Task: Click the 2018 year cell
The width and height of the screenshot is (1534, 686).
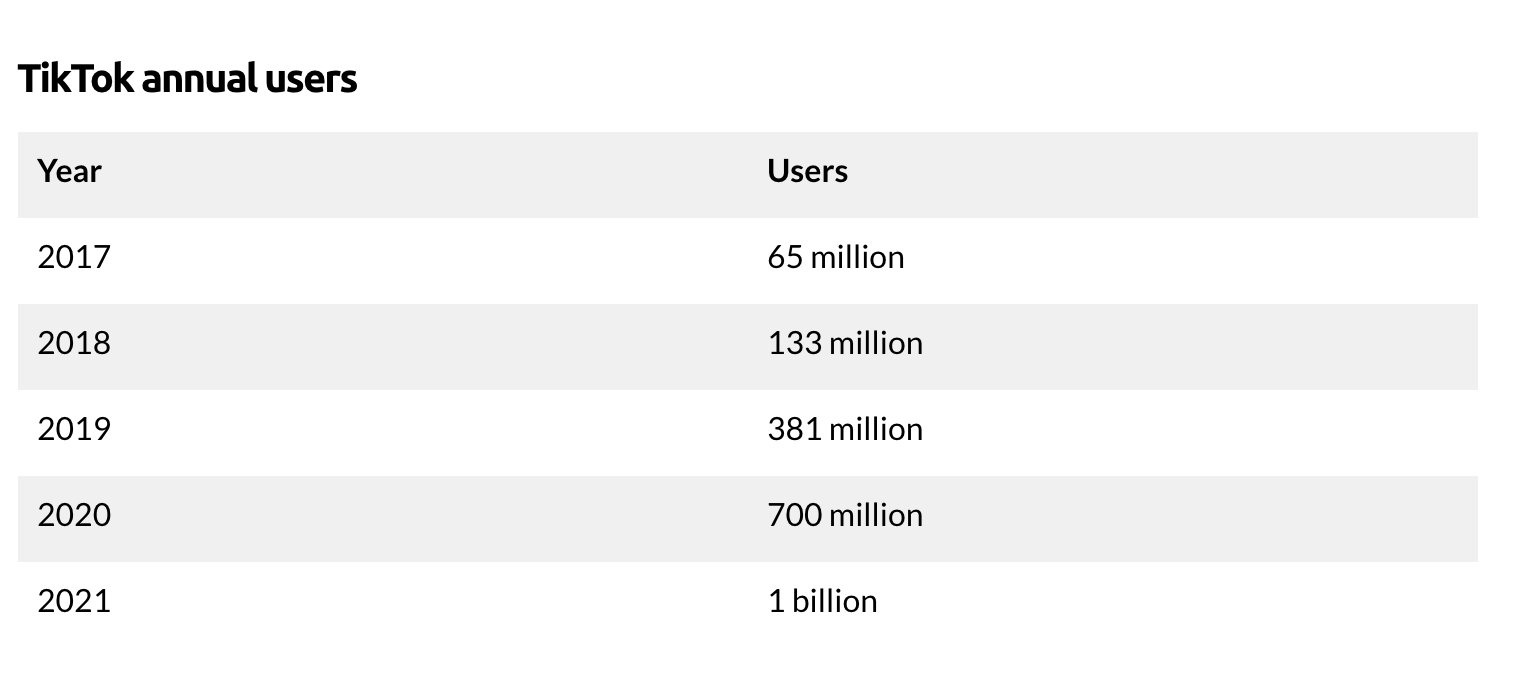Action: [x=74, y=343]
